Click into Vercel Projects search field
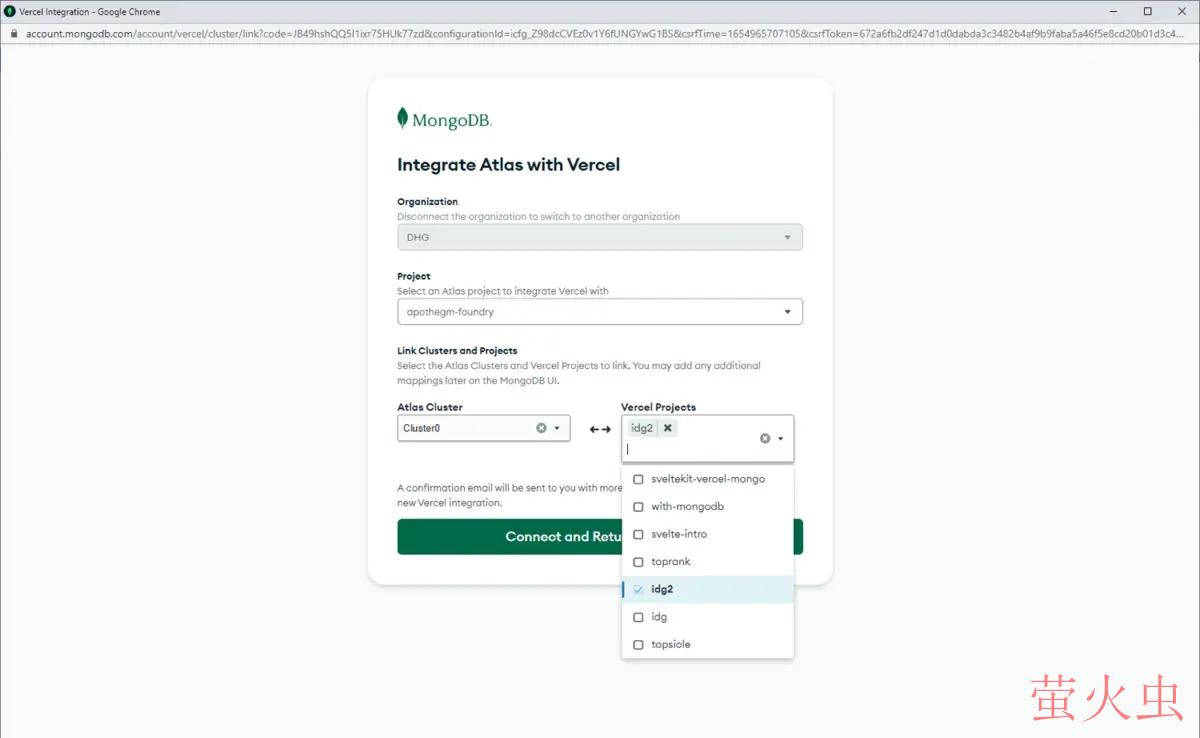Viewport: 1200px width, 738px height. [x=690, y=450]
